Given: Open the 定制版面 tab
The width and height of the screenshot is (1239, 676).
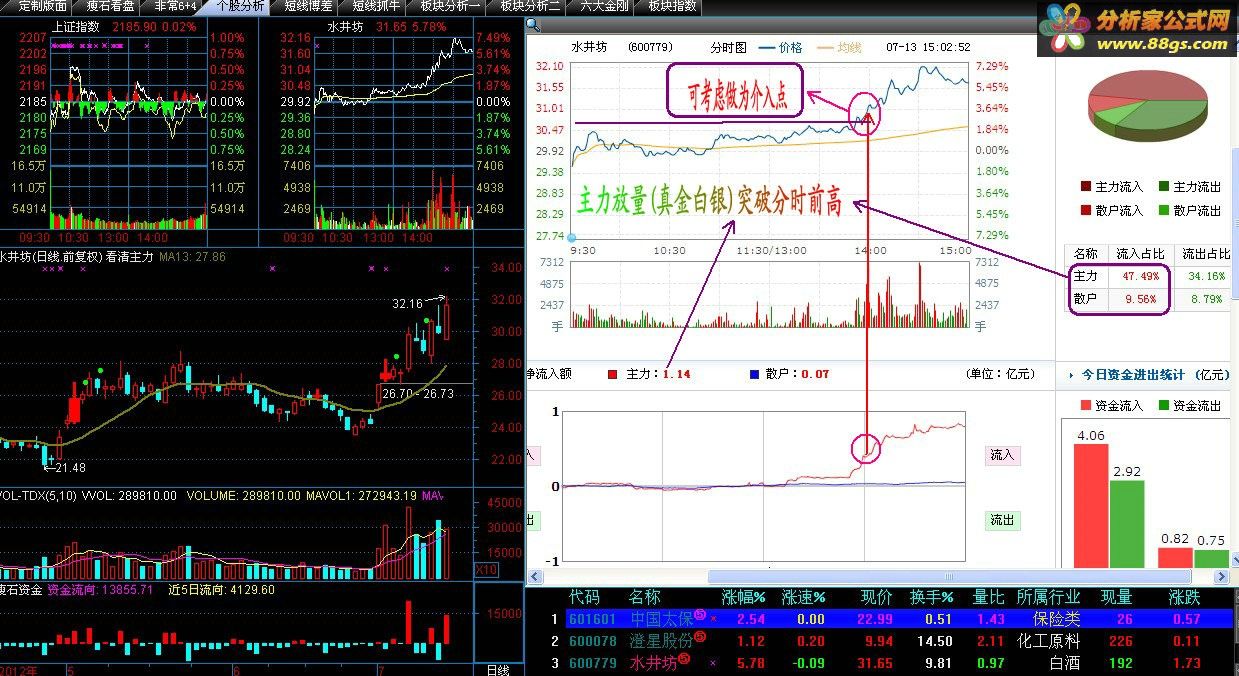Looking at the screenshot, I should click(41, 6).
